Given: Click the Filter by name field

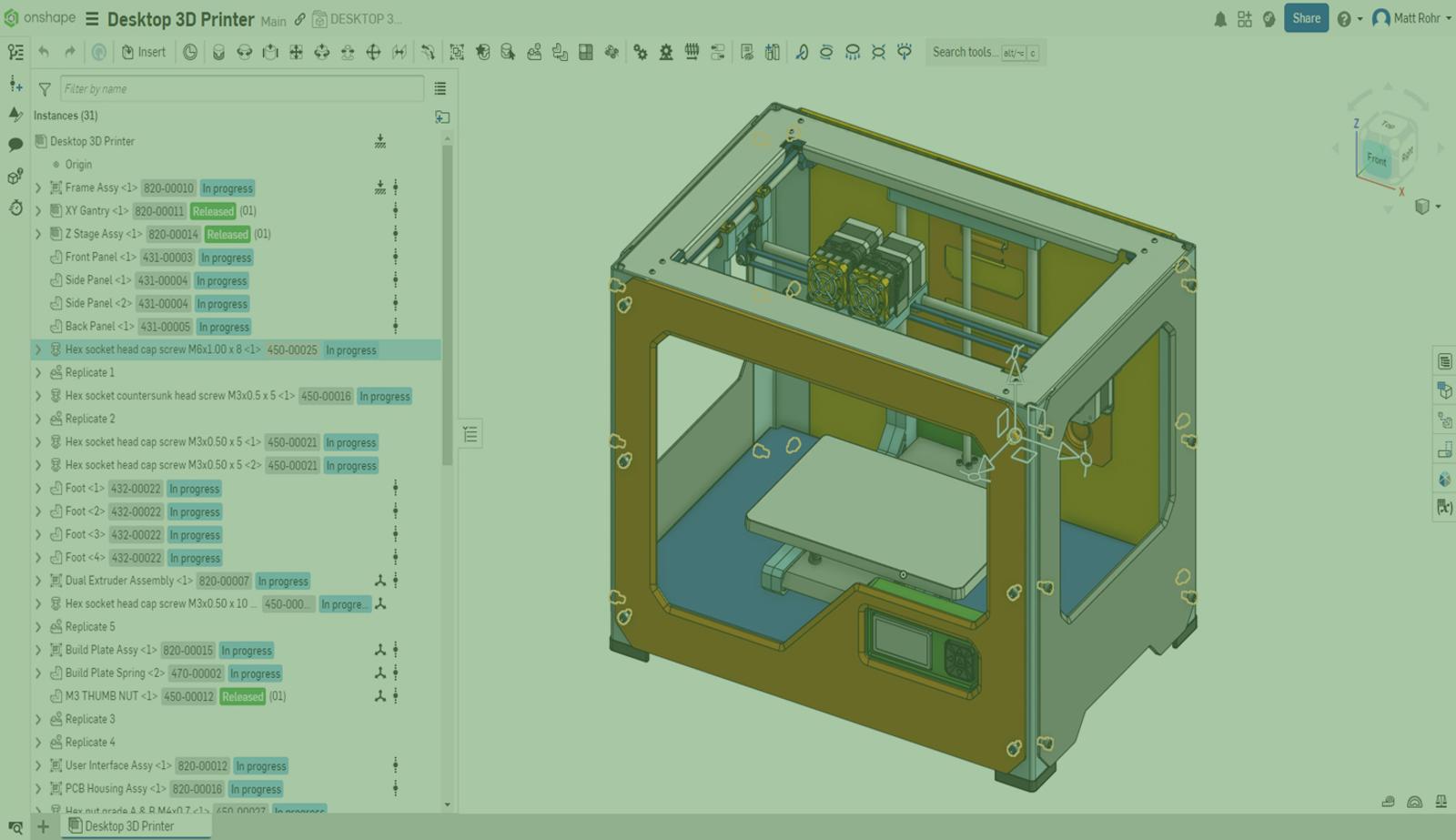Looking at the screenshot, I should click(241, 89).
